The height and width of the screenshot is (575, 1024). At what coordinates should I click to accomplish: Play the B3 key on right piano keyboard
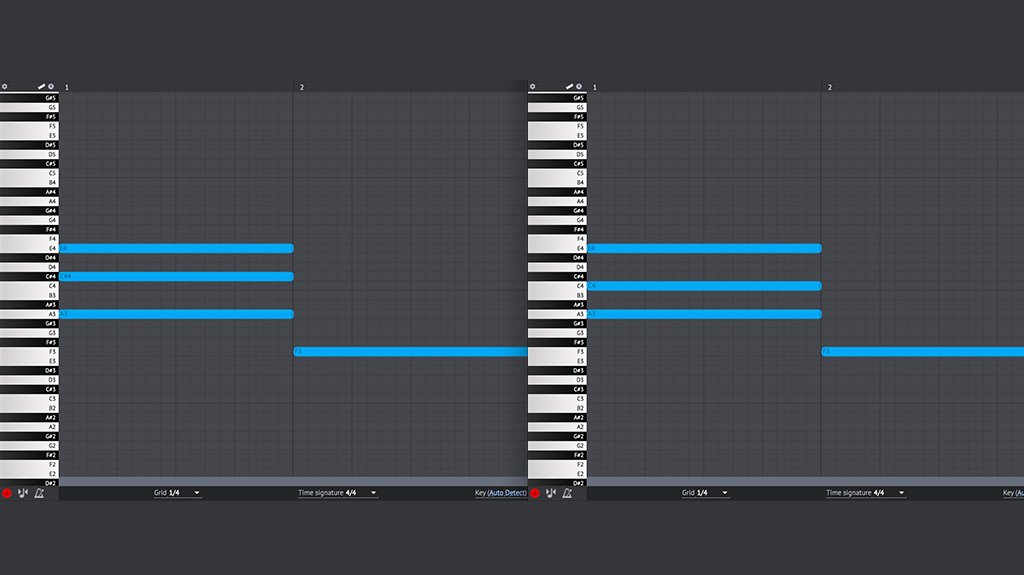point(557,295)
